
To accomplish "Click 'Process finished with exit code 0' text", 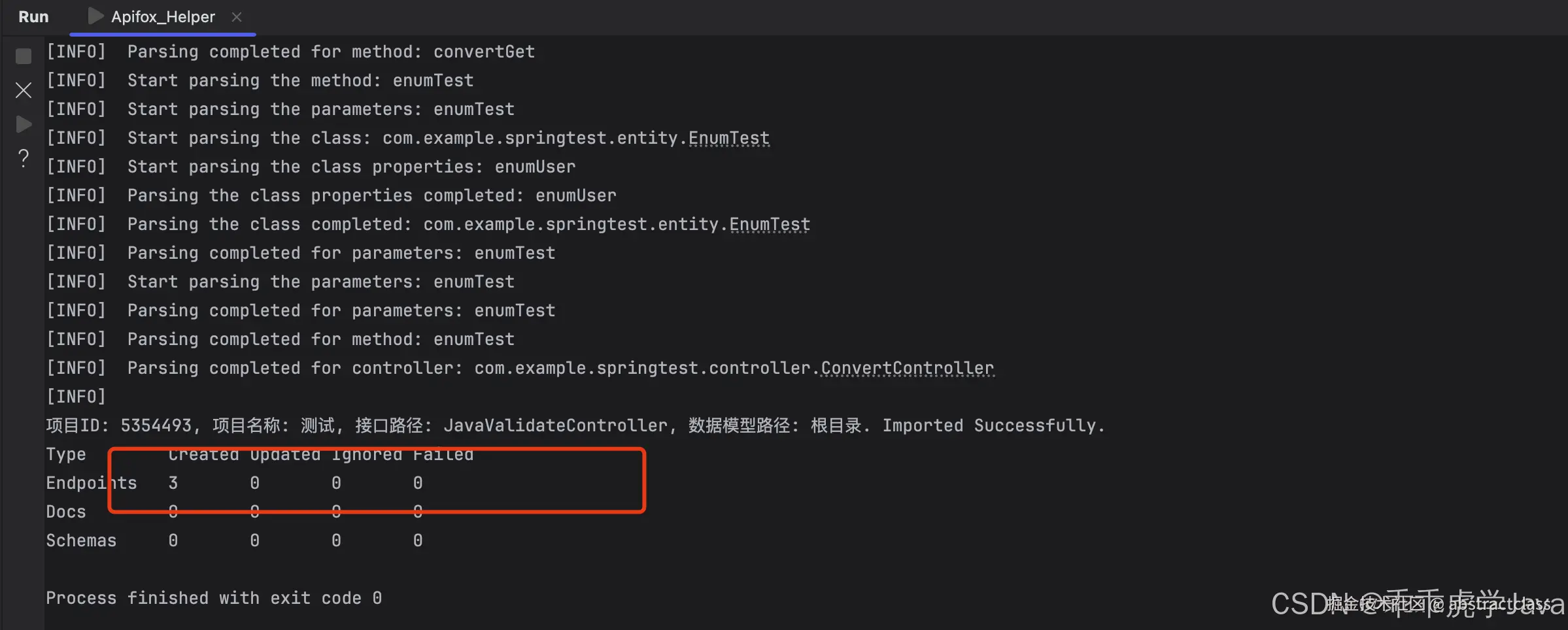I will tap(213, 598).
